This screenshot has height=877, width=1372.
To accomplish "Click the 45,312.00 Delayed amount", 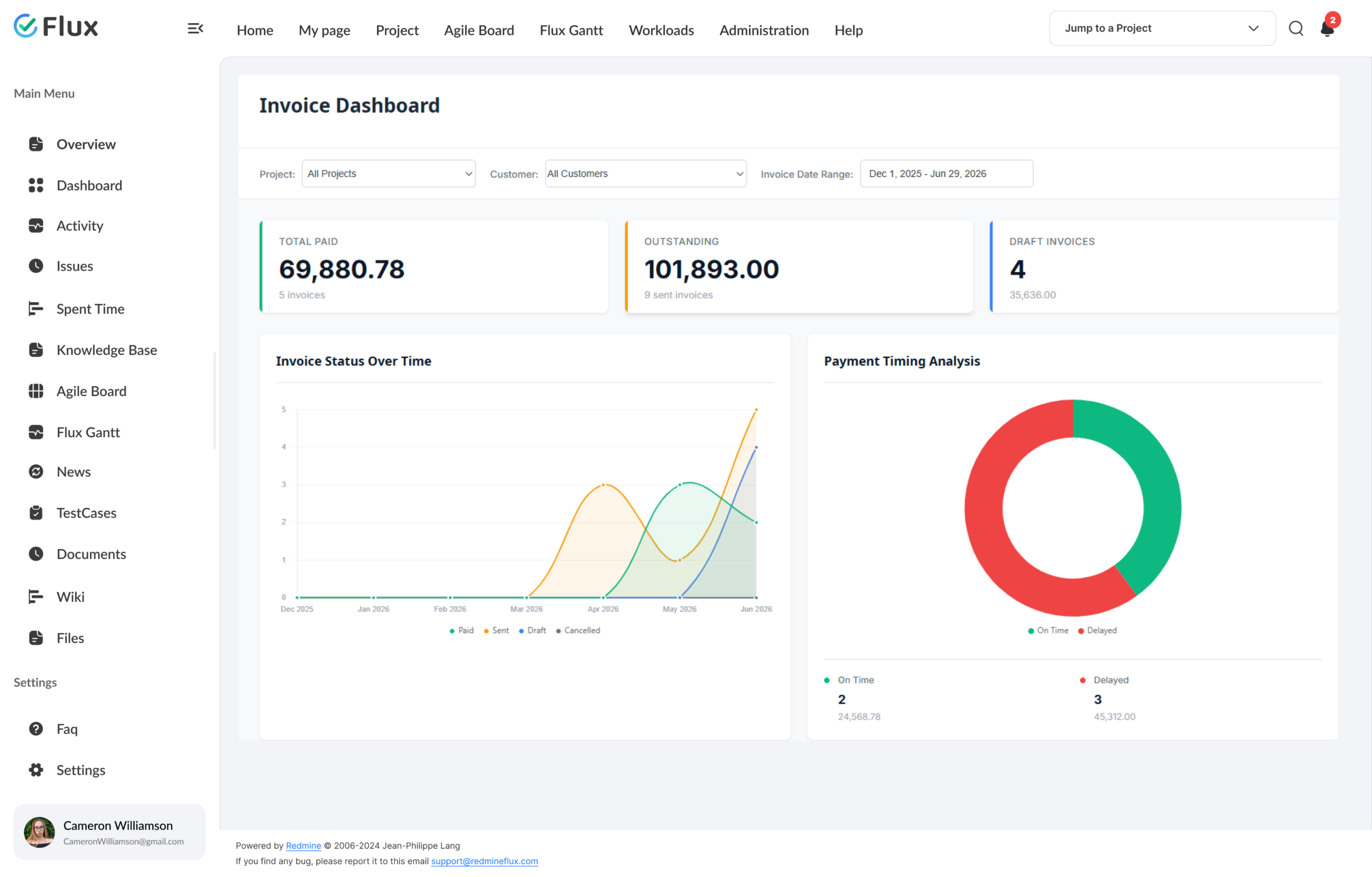I will [1114, 716].
